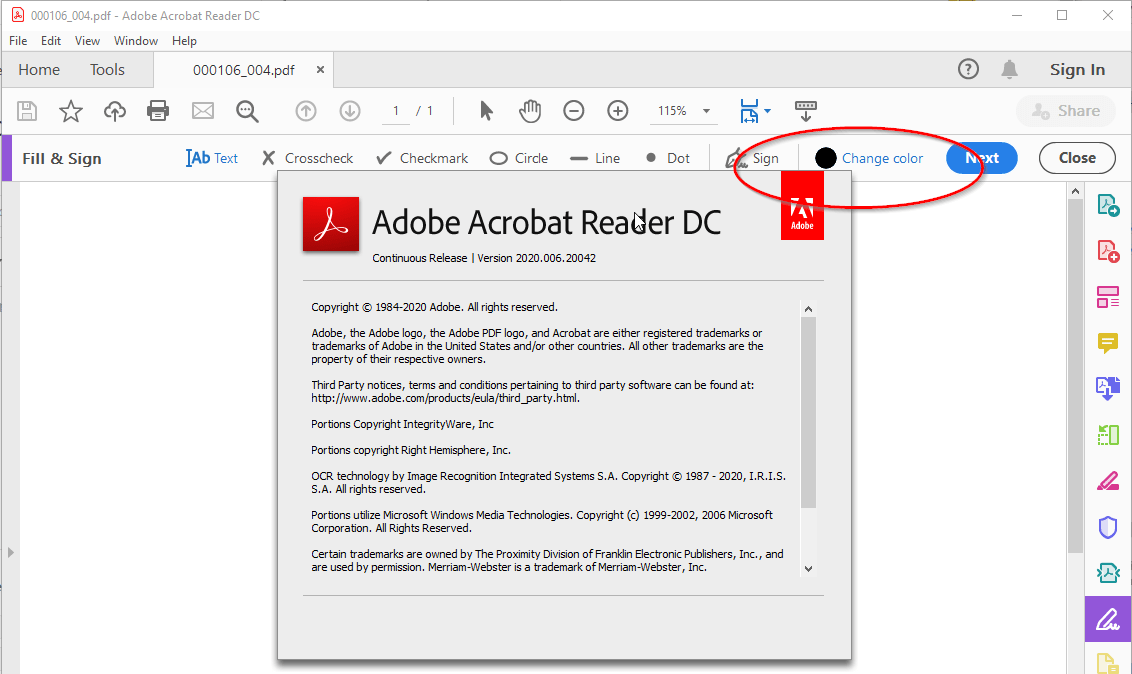Open the Window menu
Viewport: 1132px width, 674px height.
click(136, 41)
